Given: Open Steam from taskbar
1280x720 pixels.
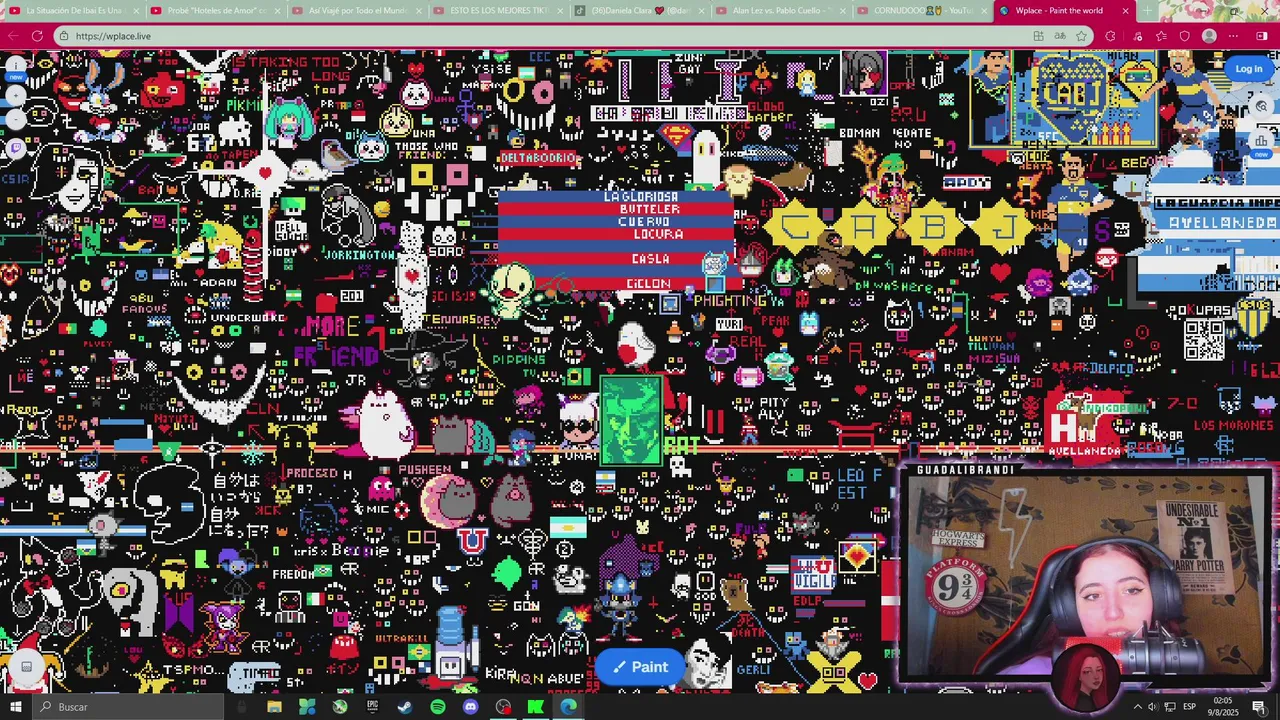Looking at the screenshot, I should tap(405, 707).
